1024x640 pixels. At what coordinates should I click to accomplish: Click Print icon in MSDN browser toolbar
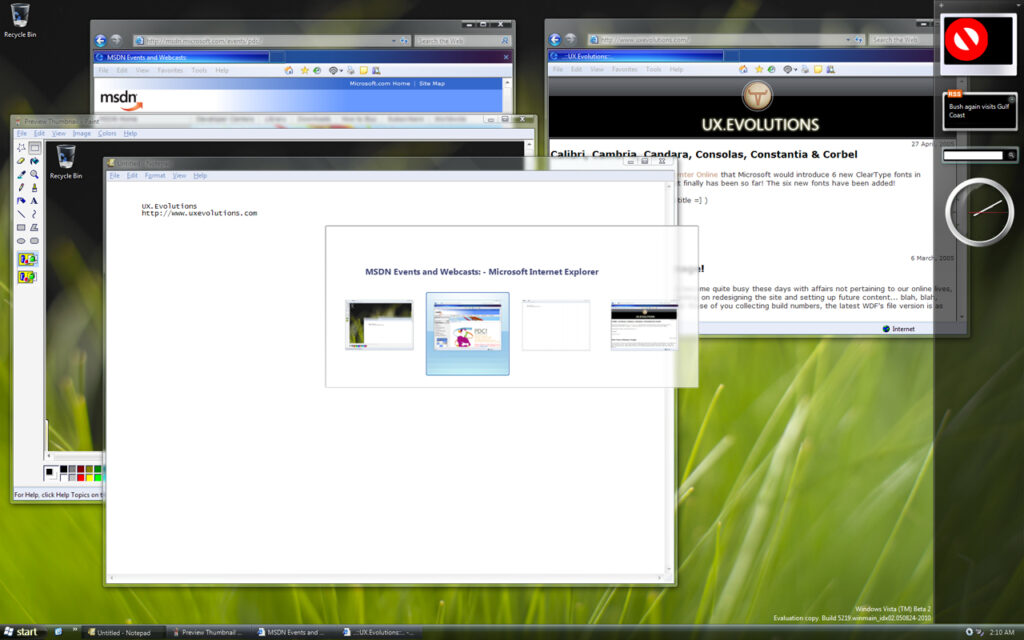point(351,71)
